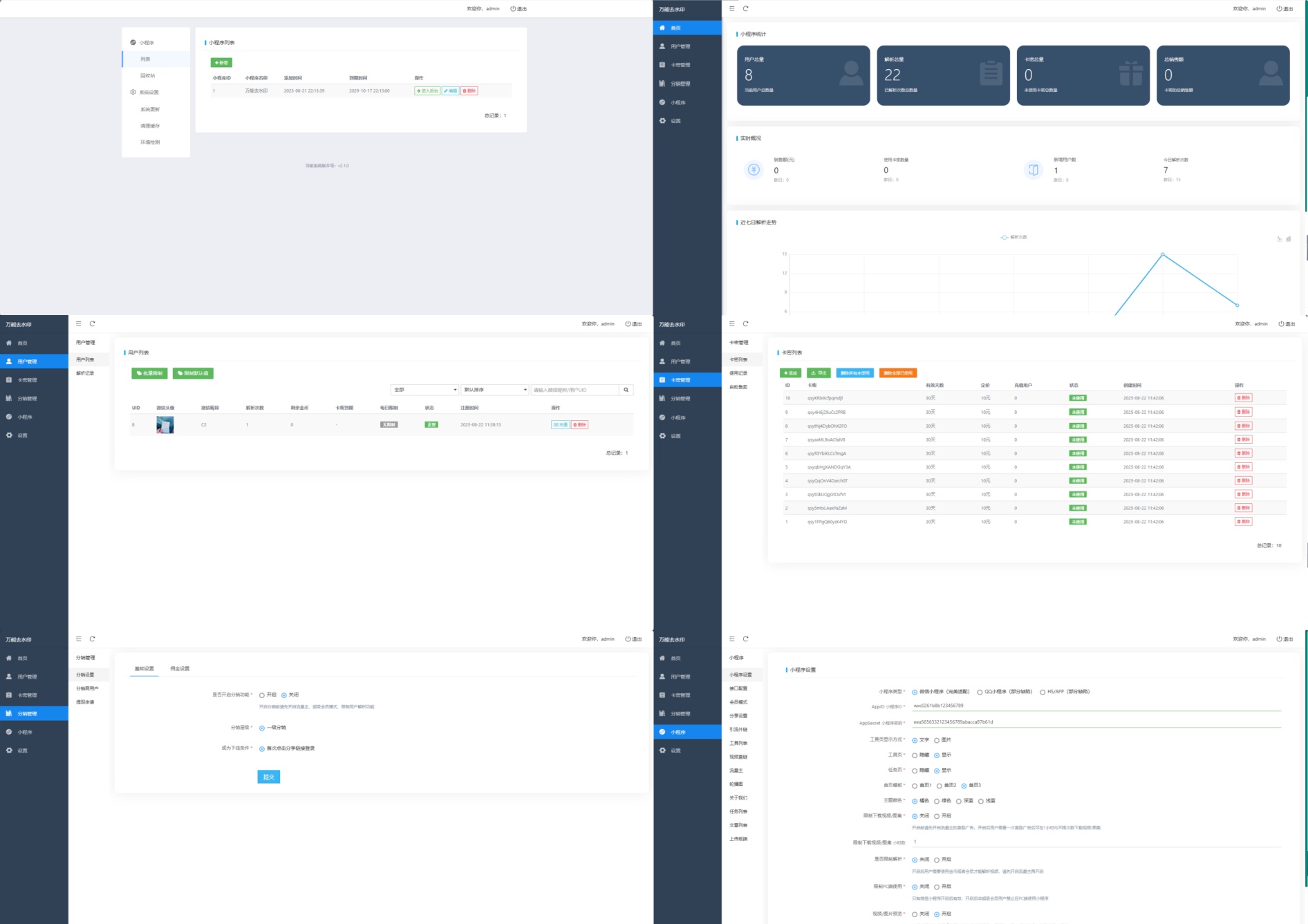
Task: Click search magnifier icon in user list
Action: tap(626, 390)
